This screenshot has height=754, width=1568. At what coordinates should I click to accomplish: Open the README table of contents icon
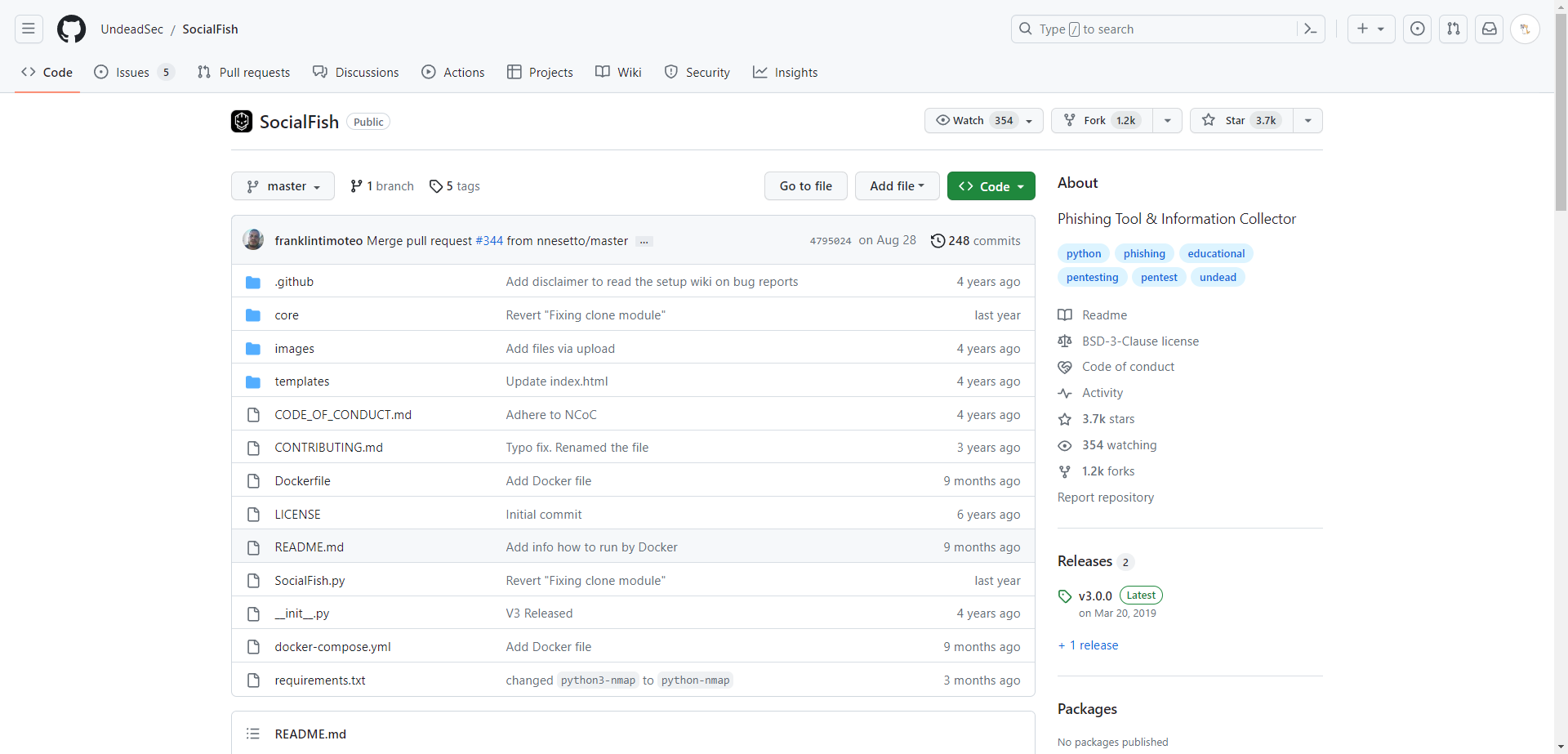point(253,734)
